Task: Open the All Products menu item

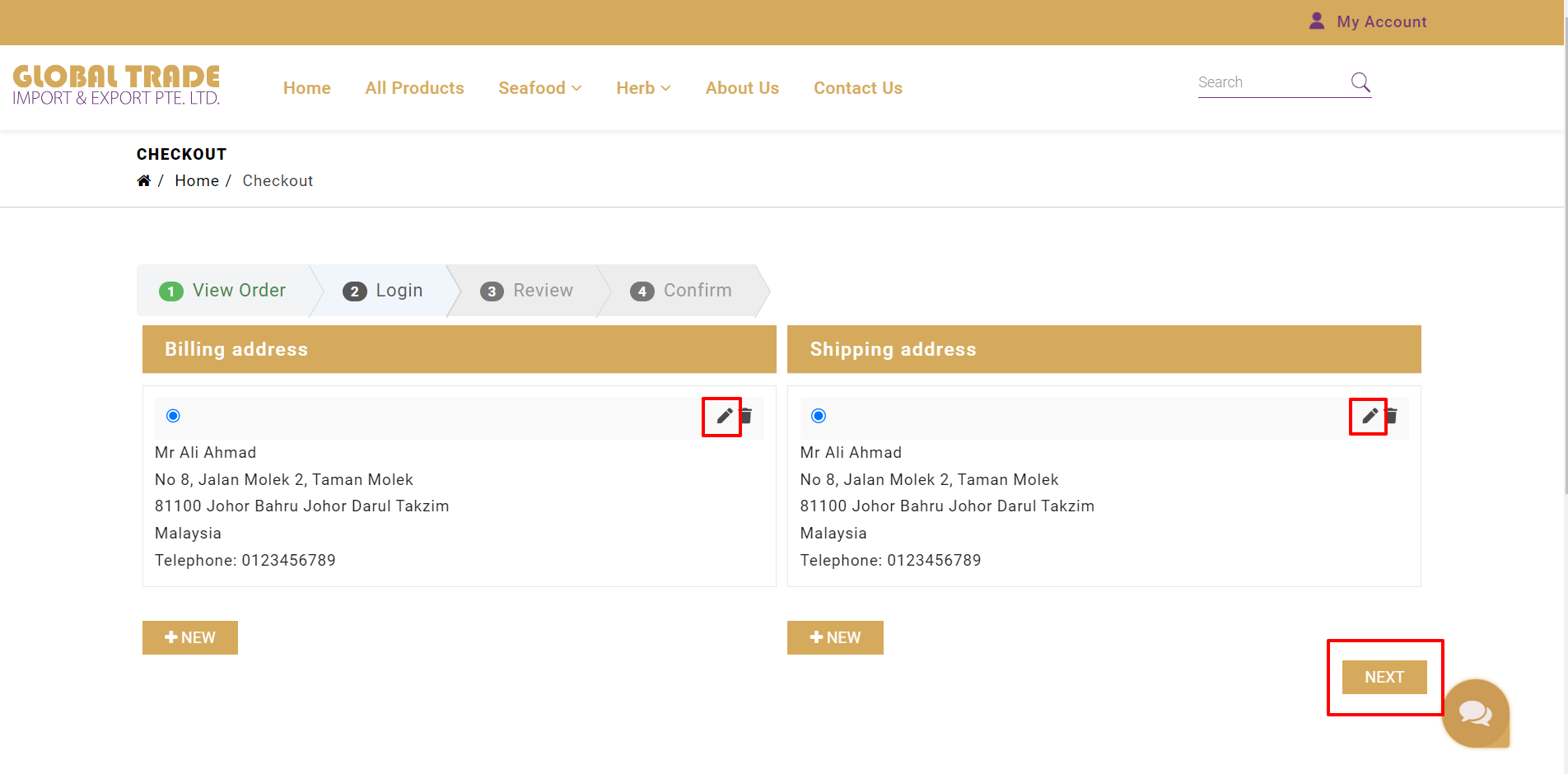Action: (414, 88)
